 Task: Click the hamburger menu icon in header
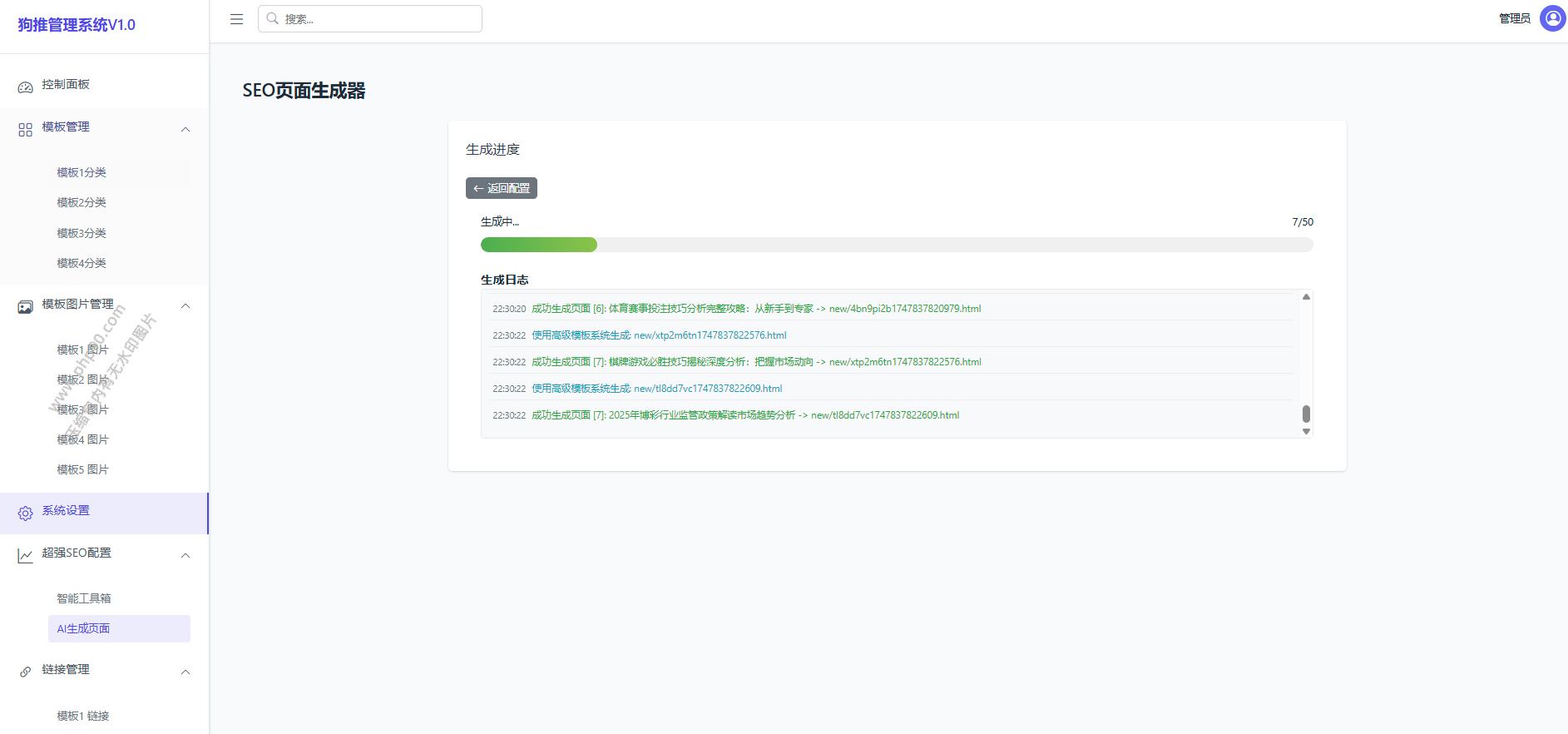[x=236, y=19]
